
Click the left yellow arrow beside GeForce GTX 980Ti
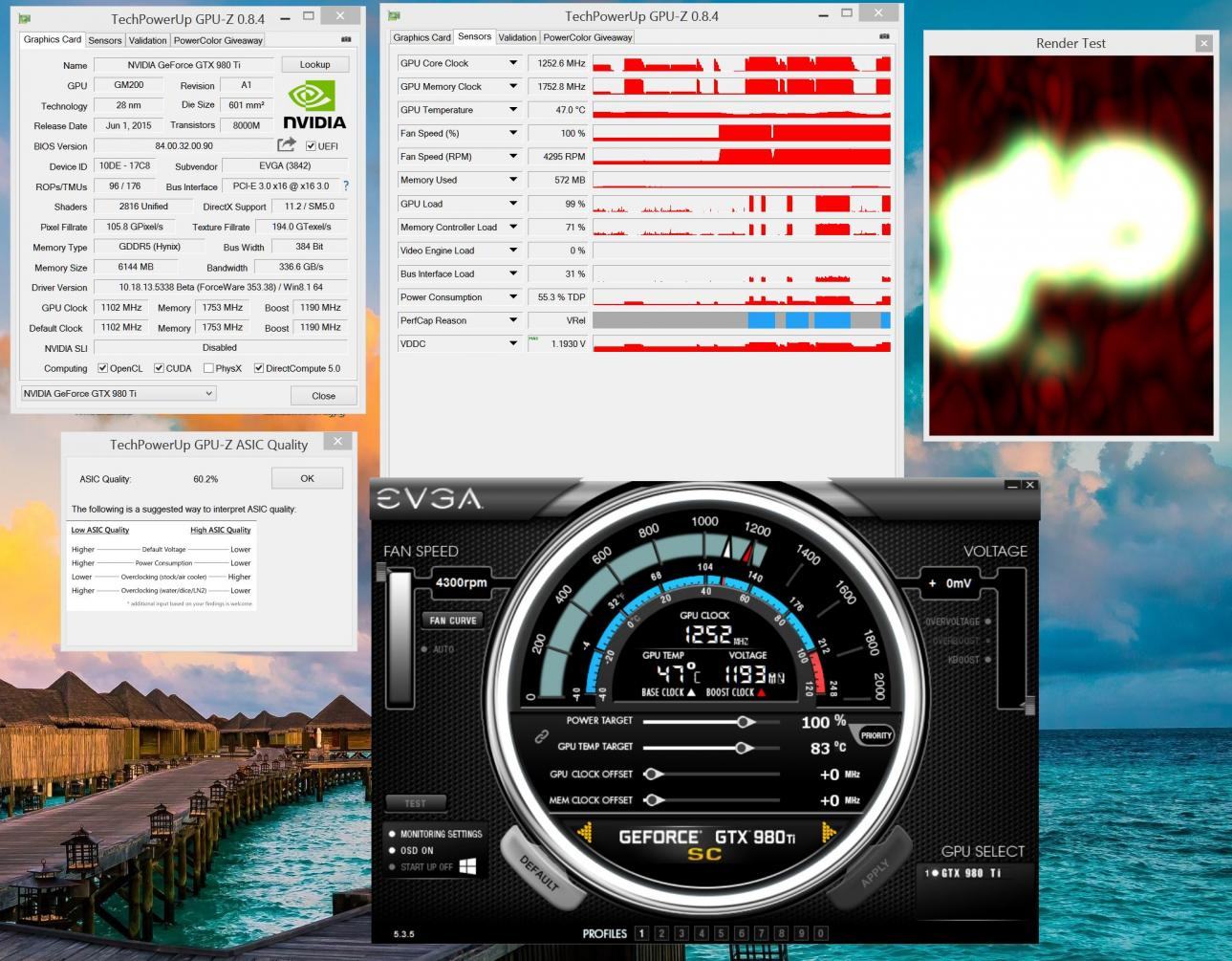pyautogui.click(x=585, y=834)
